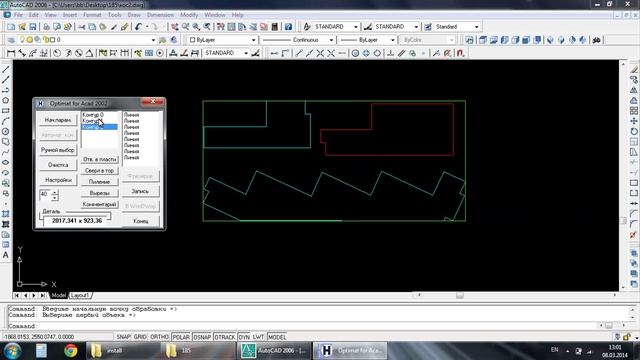The image size is (640, 360).
Task: Click the Snap to Perpendicular icon
Action: point(391,53)
